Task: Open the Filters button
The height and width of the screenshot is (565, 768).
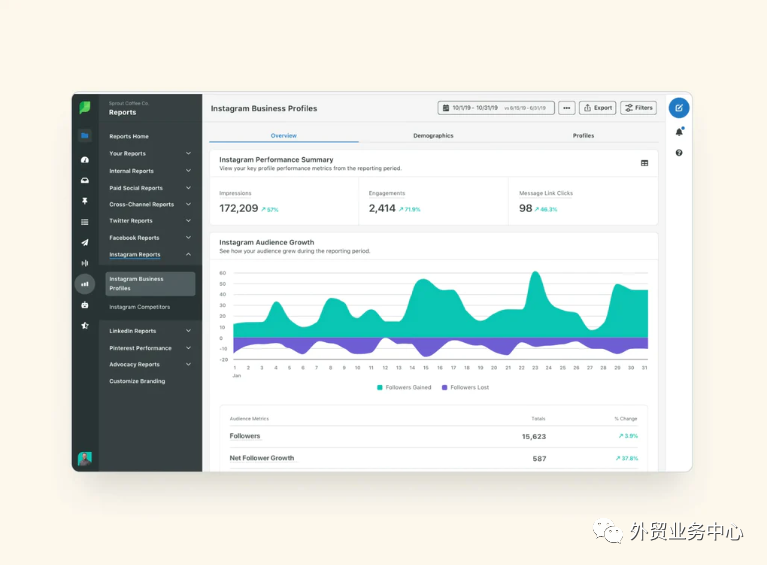Action: coord(639,108)
